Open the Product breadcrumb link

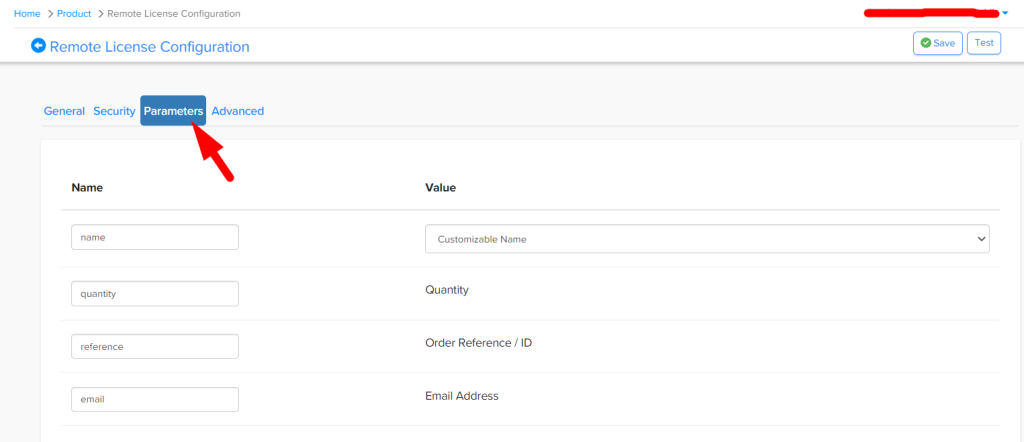[x=74, y=14]
